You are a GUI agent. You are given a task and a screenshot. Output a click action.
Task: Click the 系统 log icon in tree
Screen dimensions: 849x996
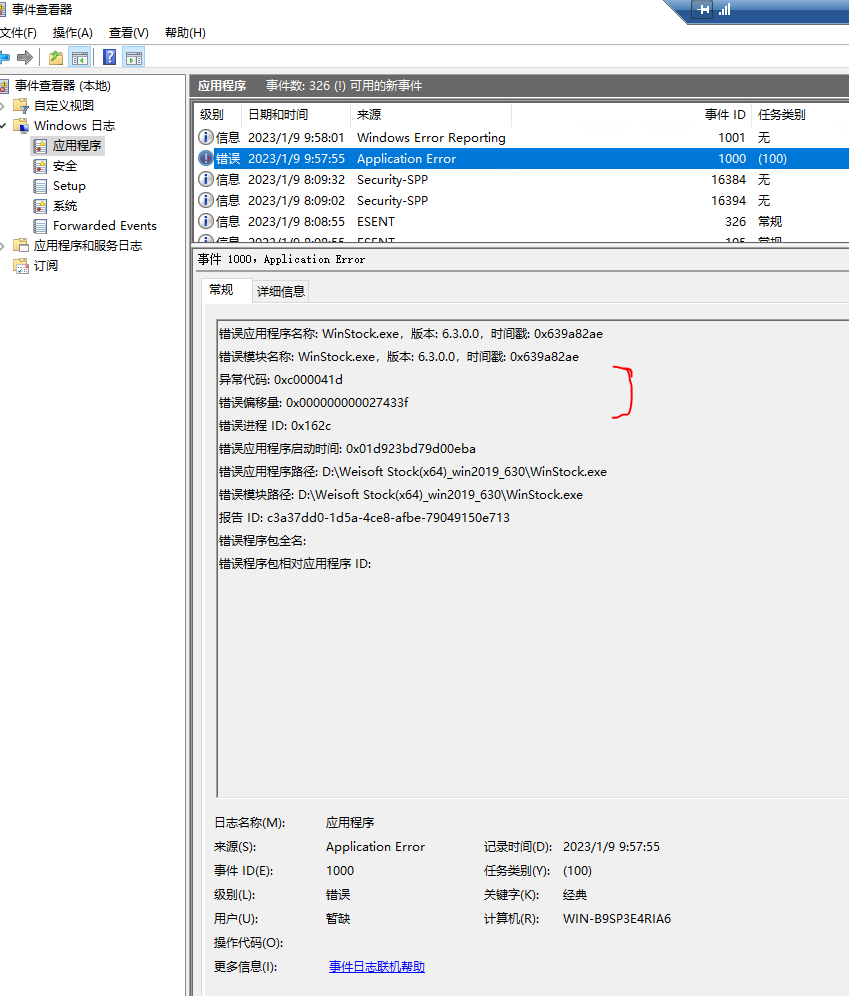pos(40,206)
